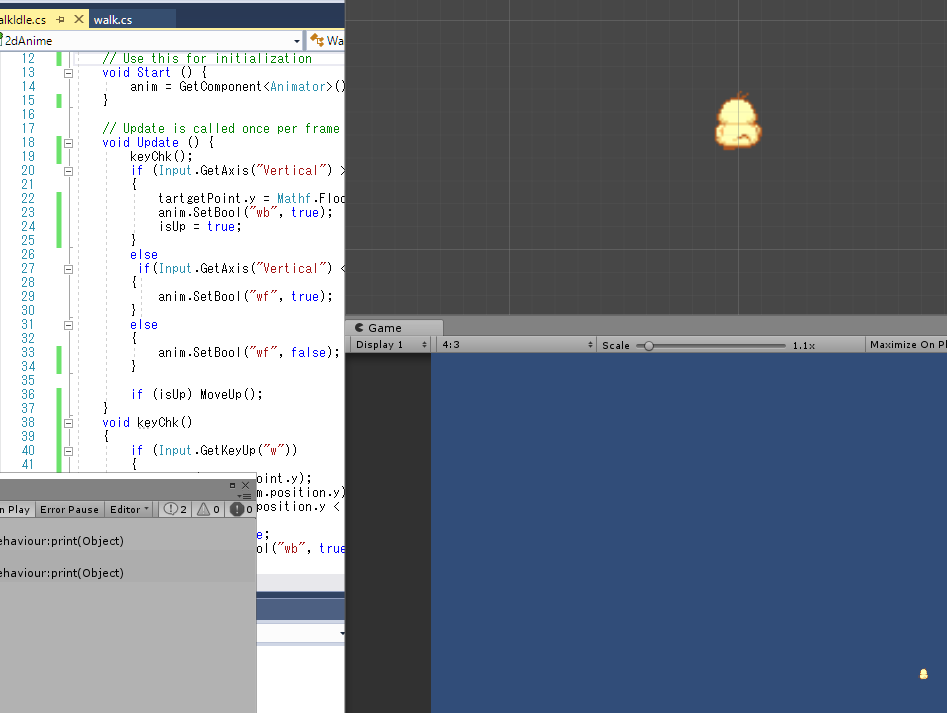Collapse the else block on line 31
The height and width of the screenshot is (713, 947).
point(68,325)
